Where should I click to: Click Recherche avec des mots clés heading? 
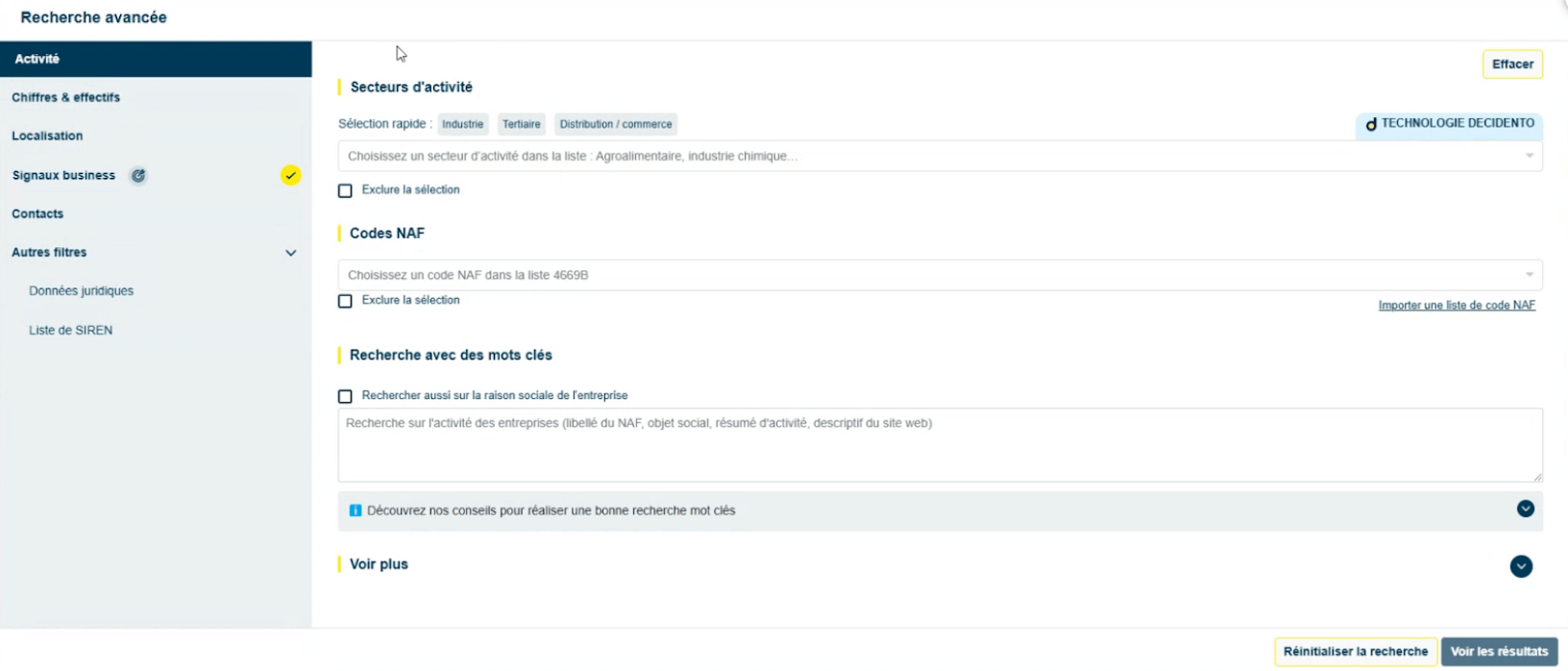(451, 356)
